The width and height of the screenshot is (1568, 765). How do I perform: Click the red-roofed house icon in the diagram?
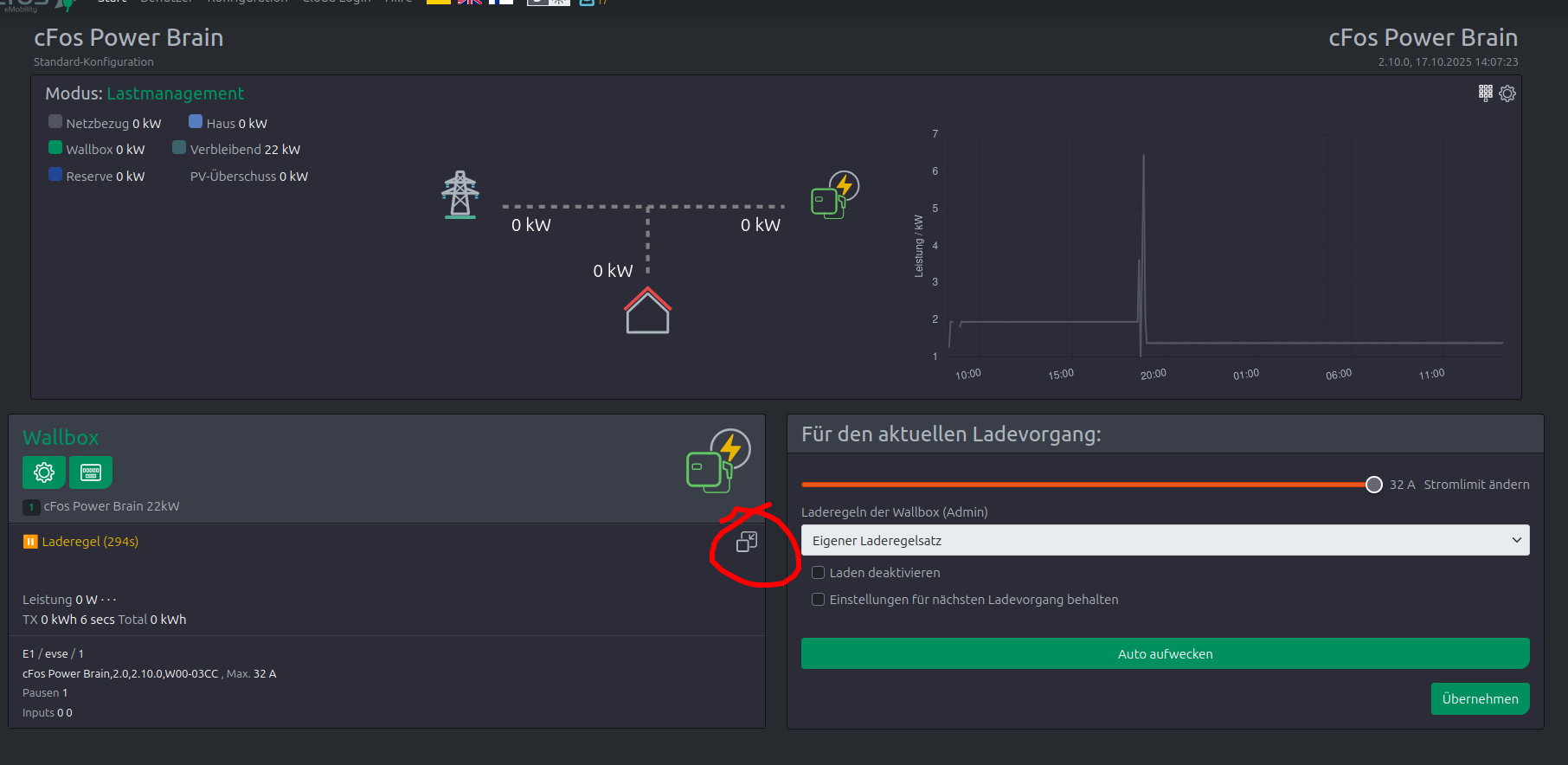(647, 312)
